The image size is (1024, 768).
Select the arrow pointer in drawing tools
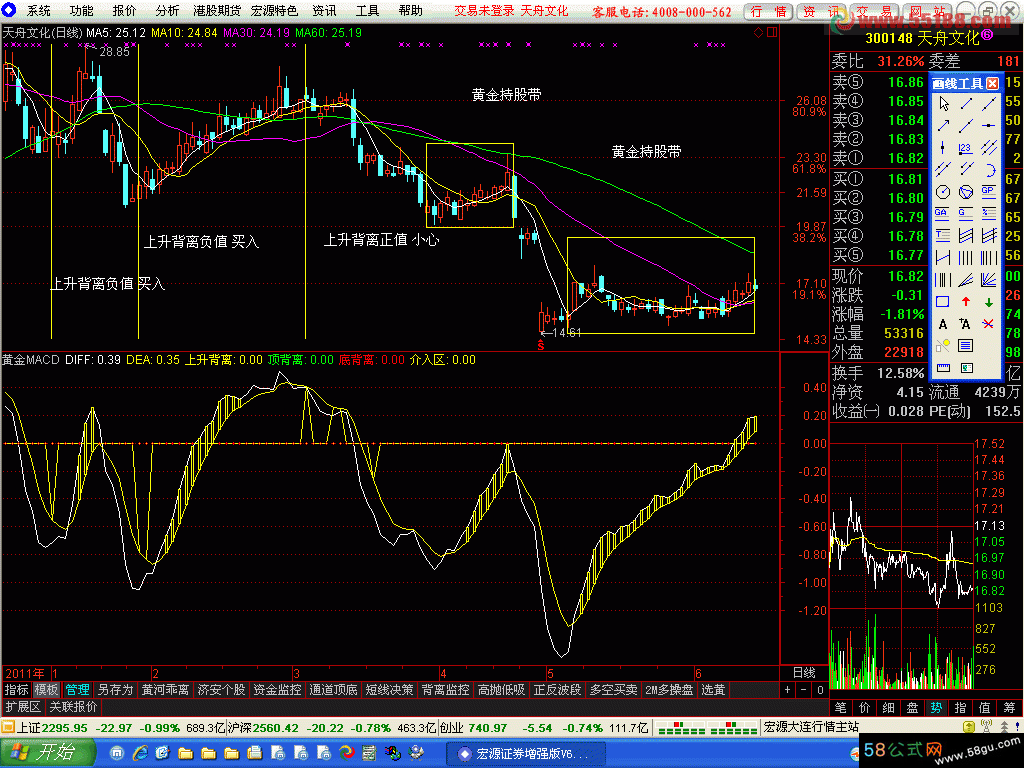click(942, 103)
